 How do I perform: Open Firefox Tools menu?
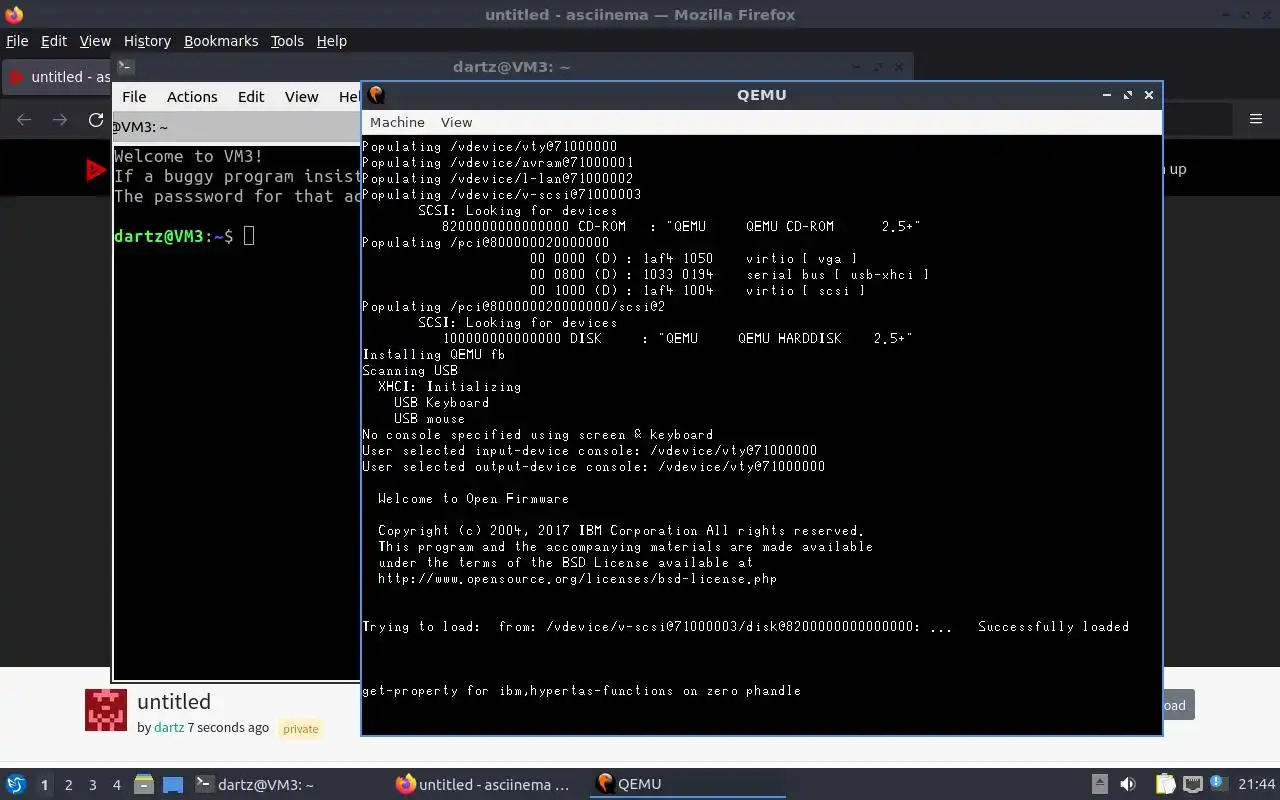point(287,41)
